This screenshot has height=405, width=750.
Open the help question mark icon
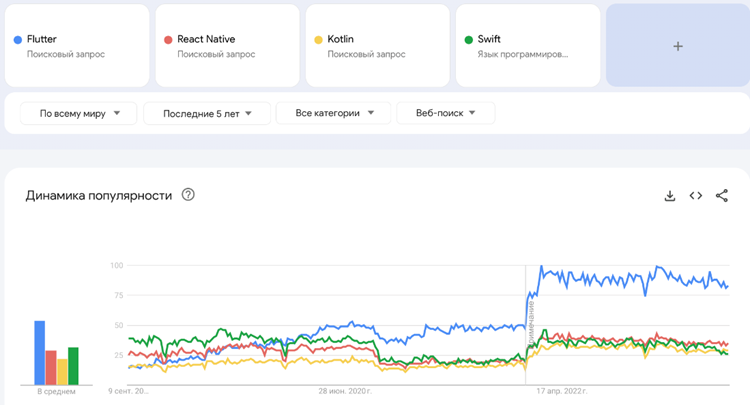click(x=188, y=195)
